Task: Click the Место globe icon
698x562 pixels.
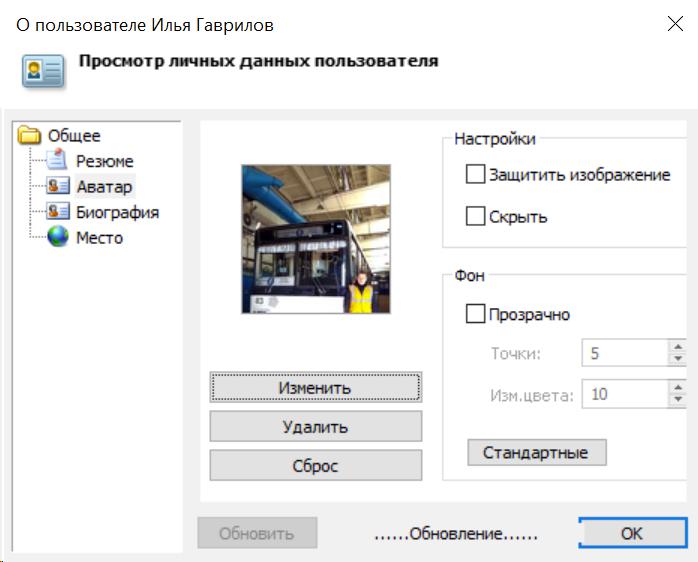Action: pos(58,237)
